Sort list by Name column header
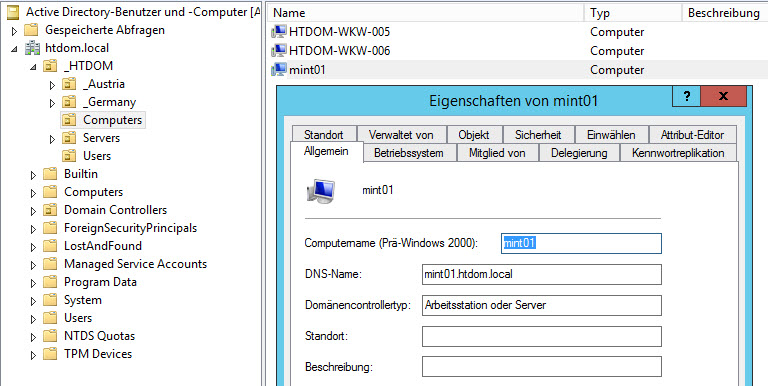768x386 pixels. [x=425, y=13]
